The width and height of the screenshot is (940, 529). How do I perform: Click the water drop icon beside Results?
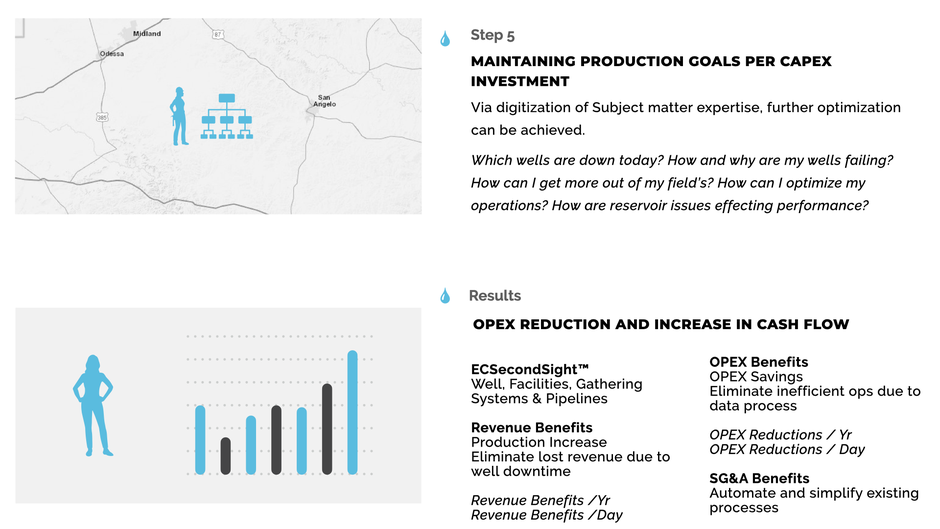click(x=445, y=296)
